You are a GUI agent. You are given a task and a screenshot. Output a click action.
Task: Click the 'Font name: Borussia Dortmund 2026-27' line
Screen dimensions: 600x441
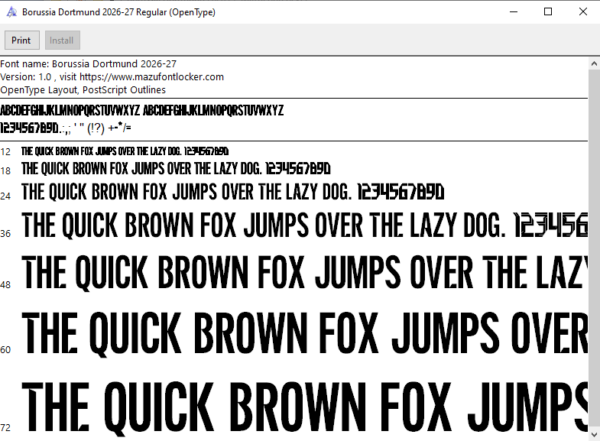(88, 64)
